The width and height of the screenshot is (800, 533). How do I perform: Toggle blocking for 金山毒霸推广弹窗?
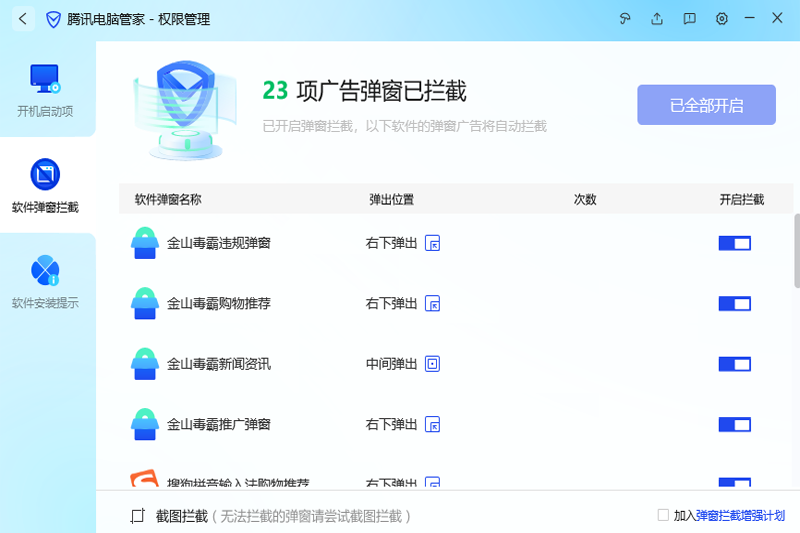(735, 424)
